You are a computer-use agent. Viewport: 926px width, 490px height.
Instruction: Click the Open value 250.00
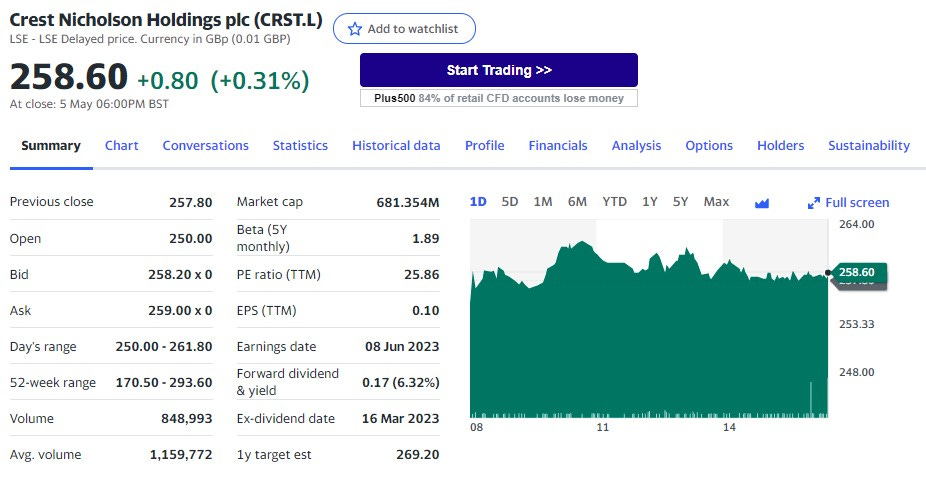click(x=191, y=239)
